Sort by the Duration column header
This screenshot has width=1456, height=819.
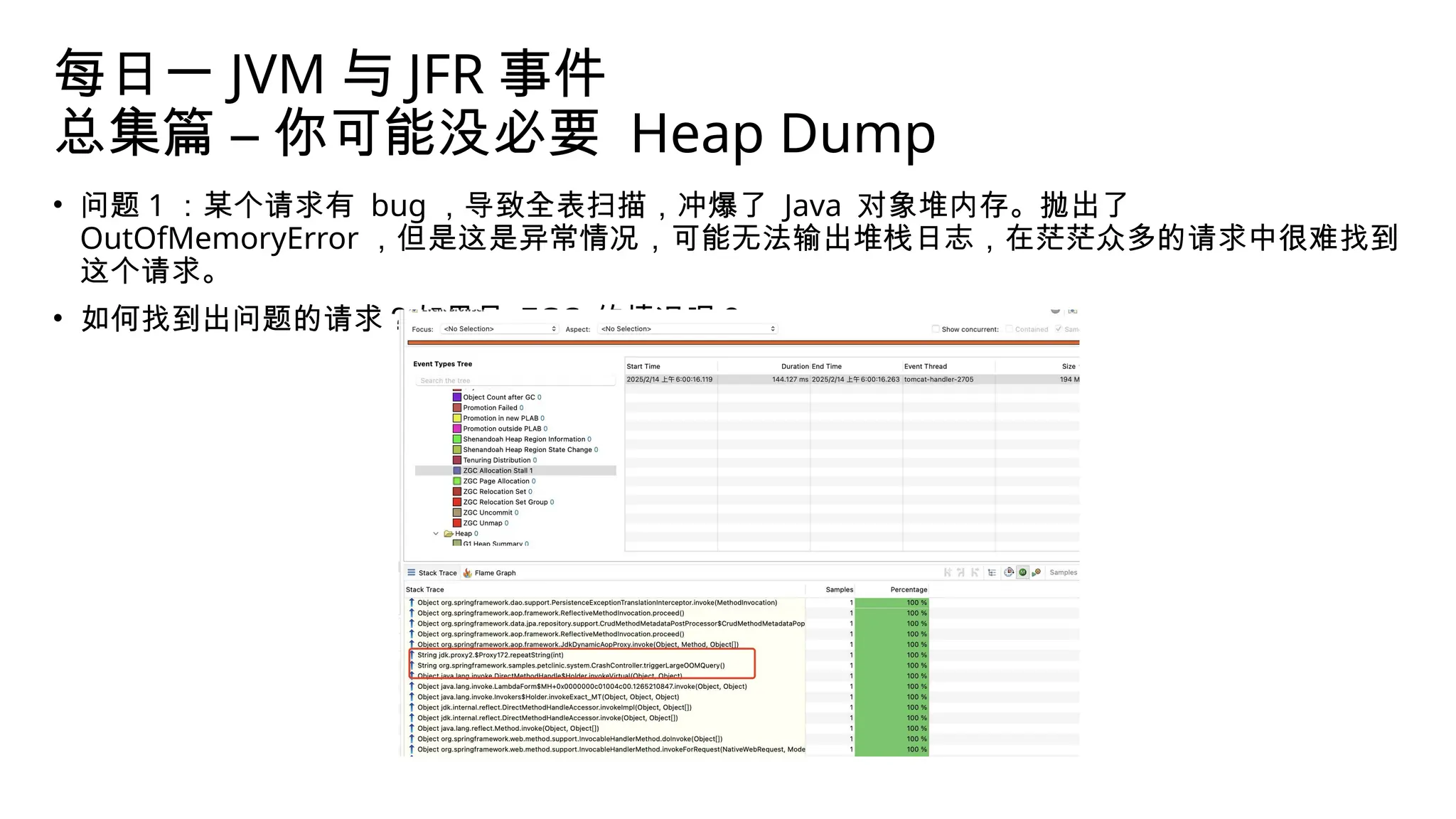coord(764,367)
